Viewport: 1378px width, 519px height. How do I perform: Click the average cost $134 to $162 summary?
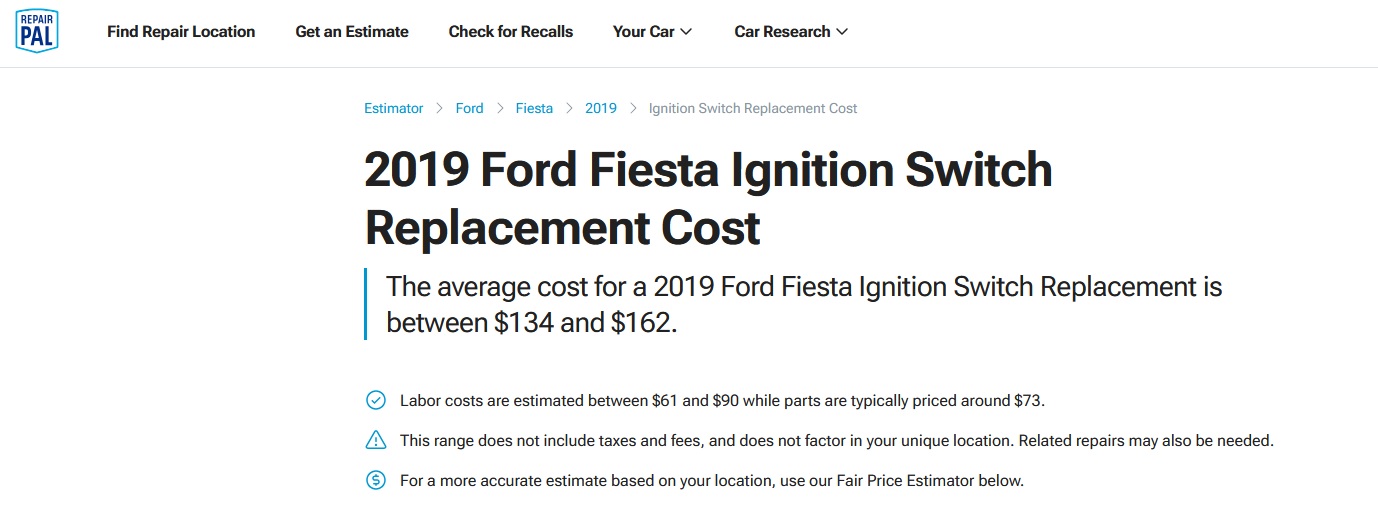click(x=804, y=304)
